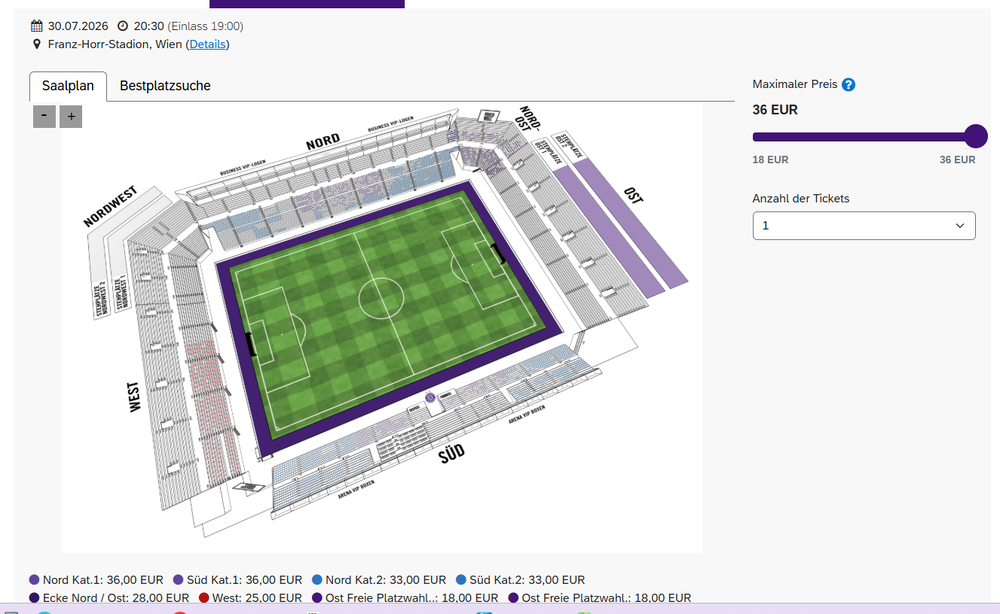Select the Saalplan tab

pos(68,86)
